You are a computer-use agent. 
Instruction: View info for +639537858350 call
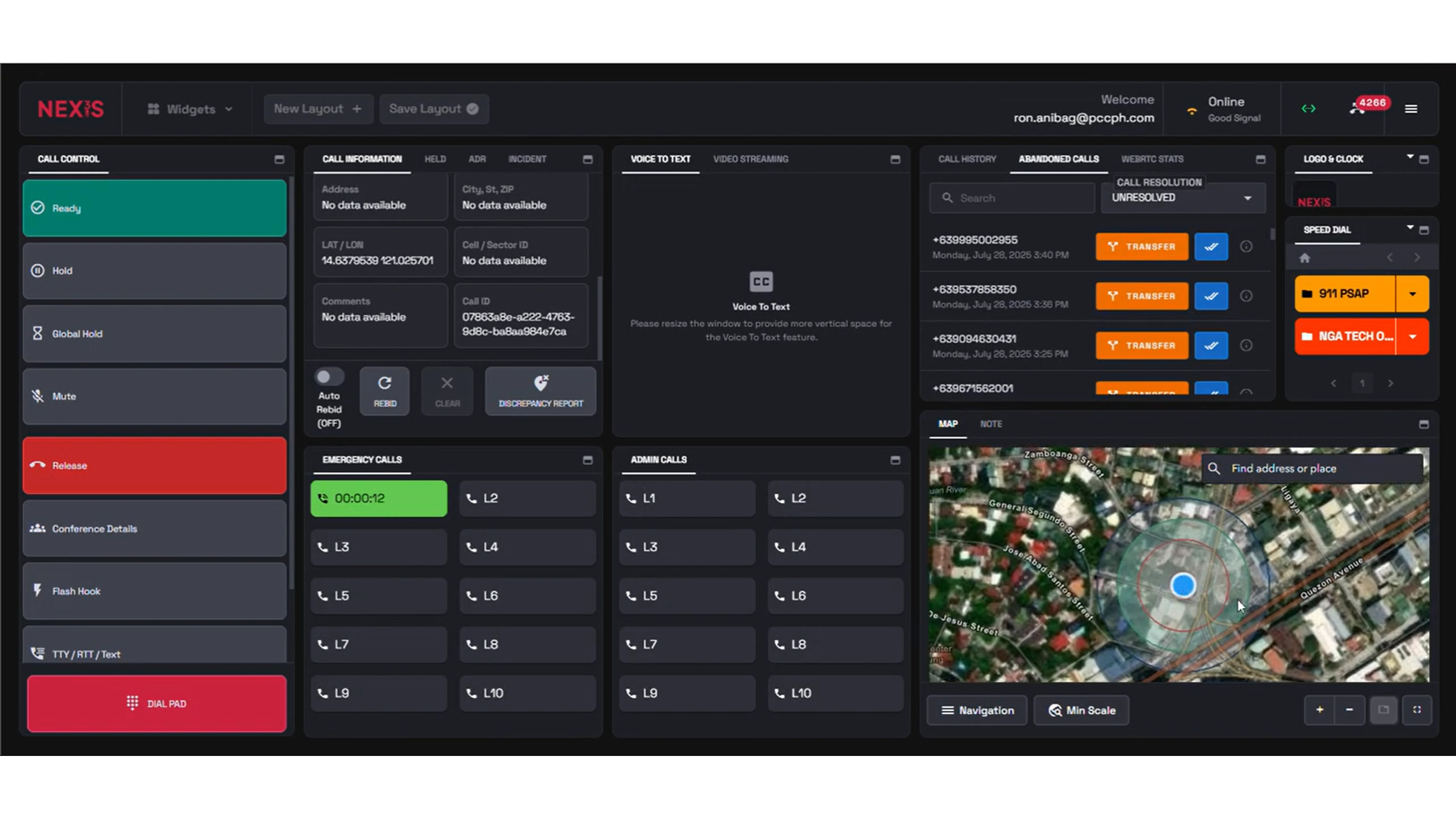pyautogui.click(x=1246, y=296)
